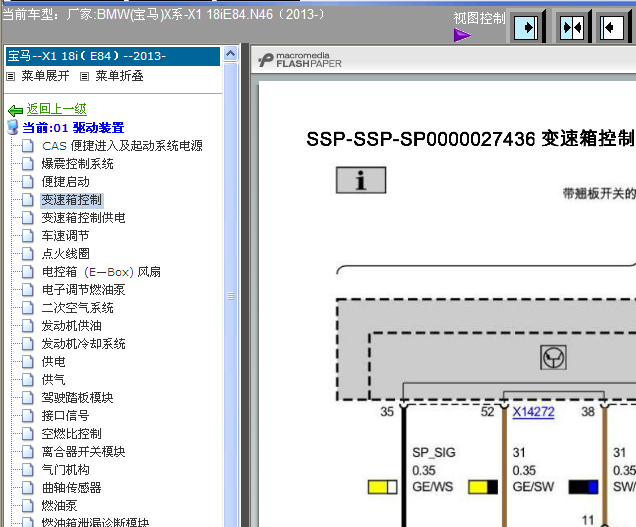
Task: Click the black/blue SW wire swatch
Action: (584, 487)
